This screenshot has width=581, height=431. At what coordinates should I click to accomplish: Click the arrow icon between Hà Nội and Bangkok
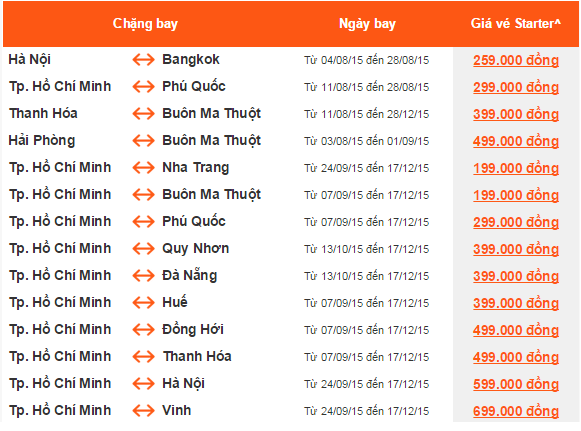(x=143, y=60)
